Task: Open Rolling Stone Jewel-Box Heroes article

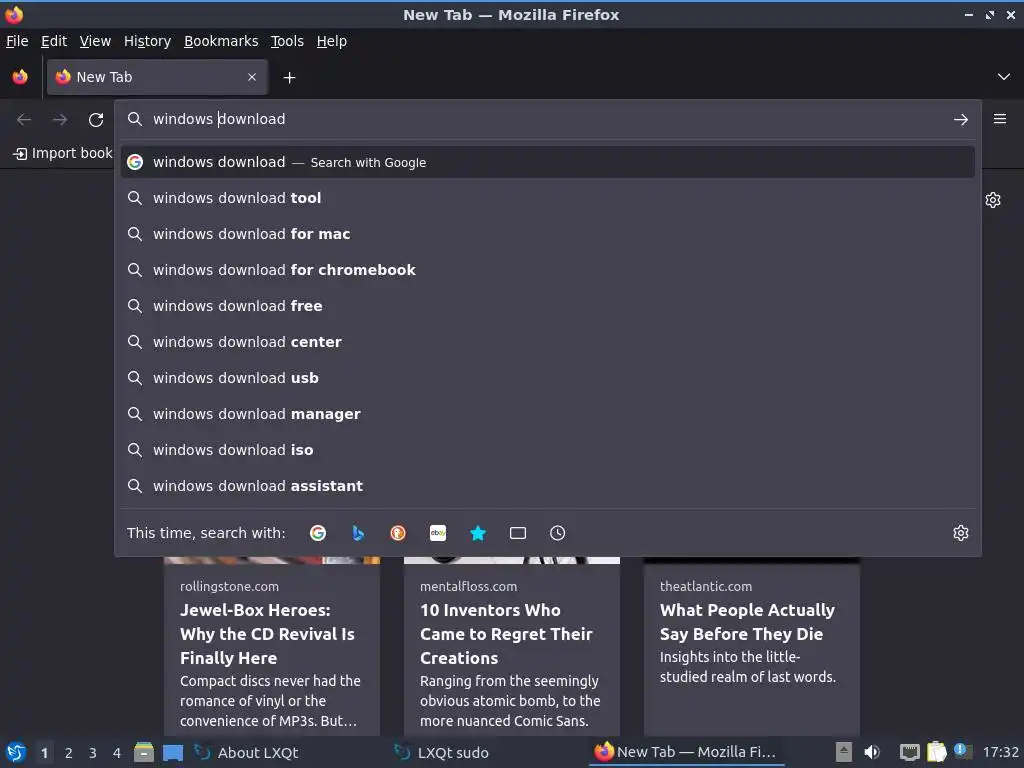Action: point(272,647)
